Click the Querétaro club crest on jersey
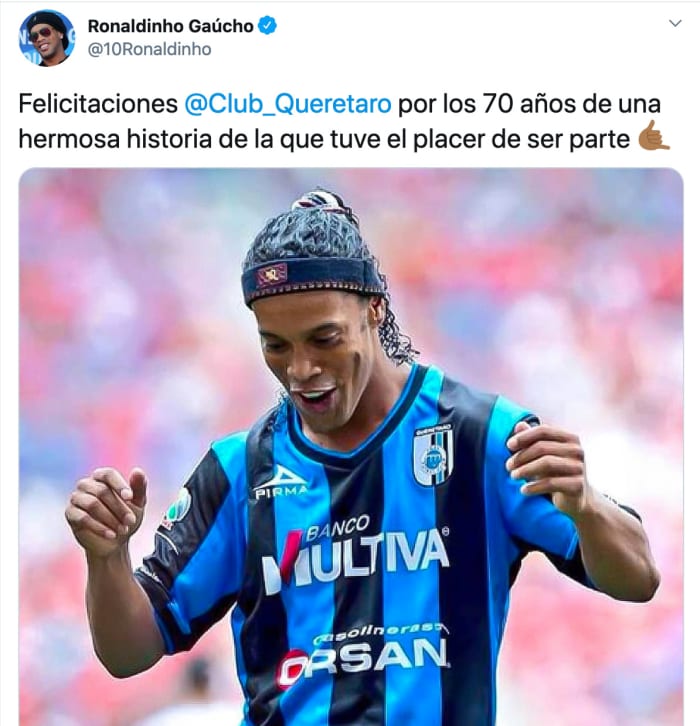This screenshot has height=726, width=700. coord(432,456)
